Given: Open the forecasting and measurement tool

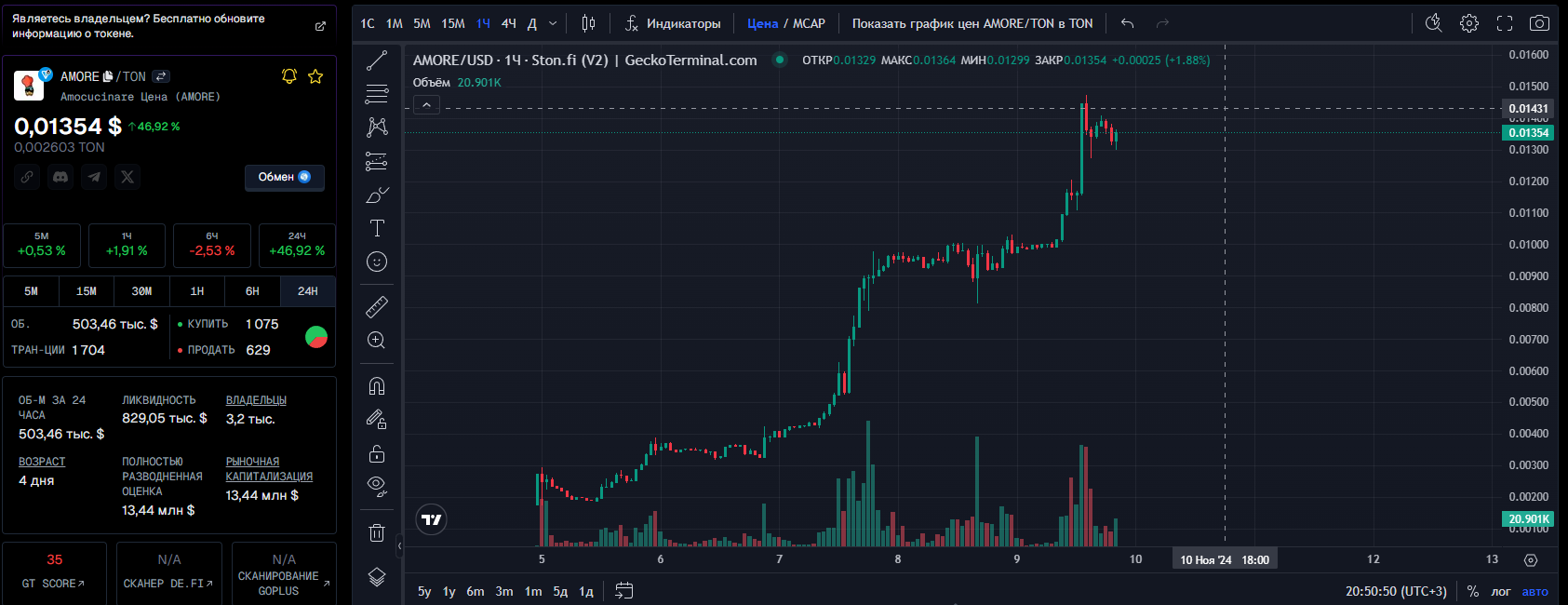Looking at the screenshot, I should click(x=377, y=161).
